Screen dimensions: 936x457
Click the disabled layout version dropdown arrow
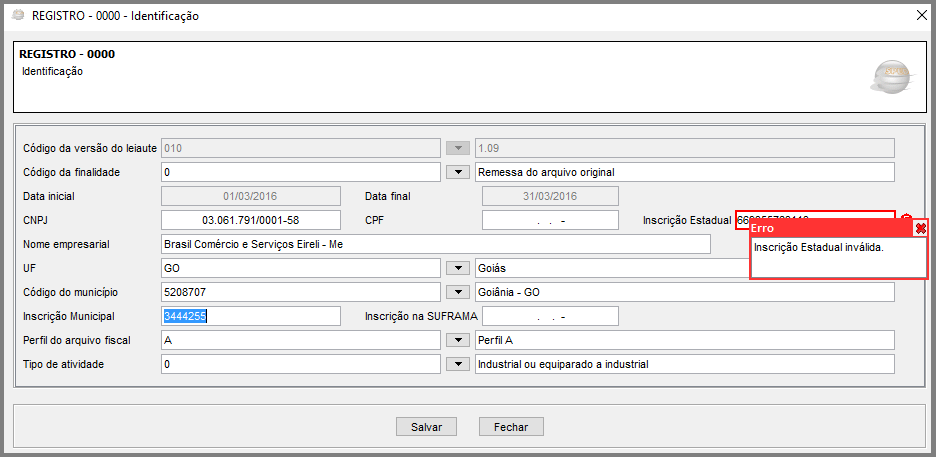[x=457, y=148]
